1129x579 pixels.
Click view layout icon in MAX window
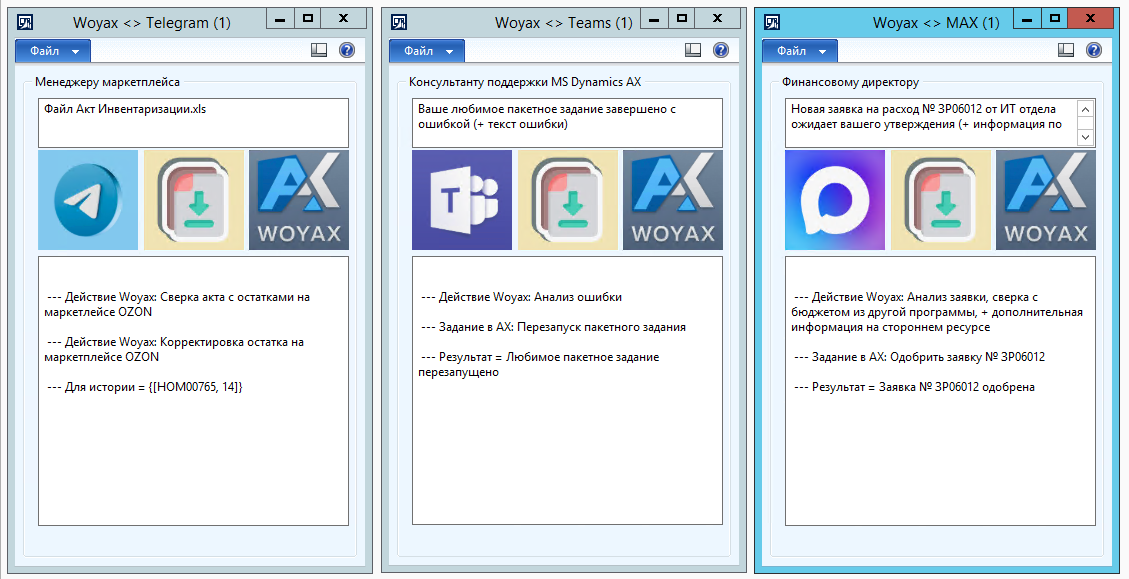[1066, 50]
